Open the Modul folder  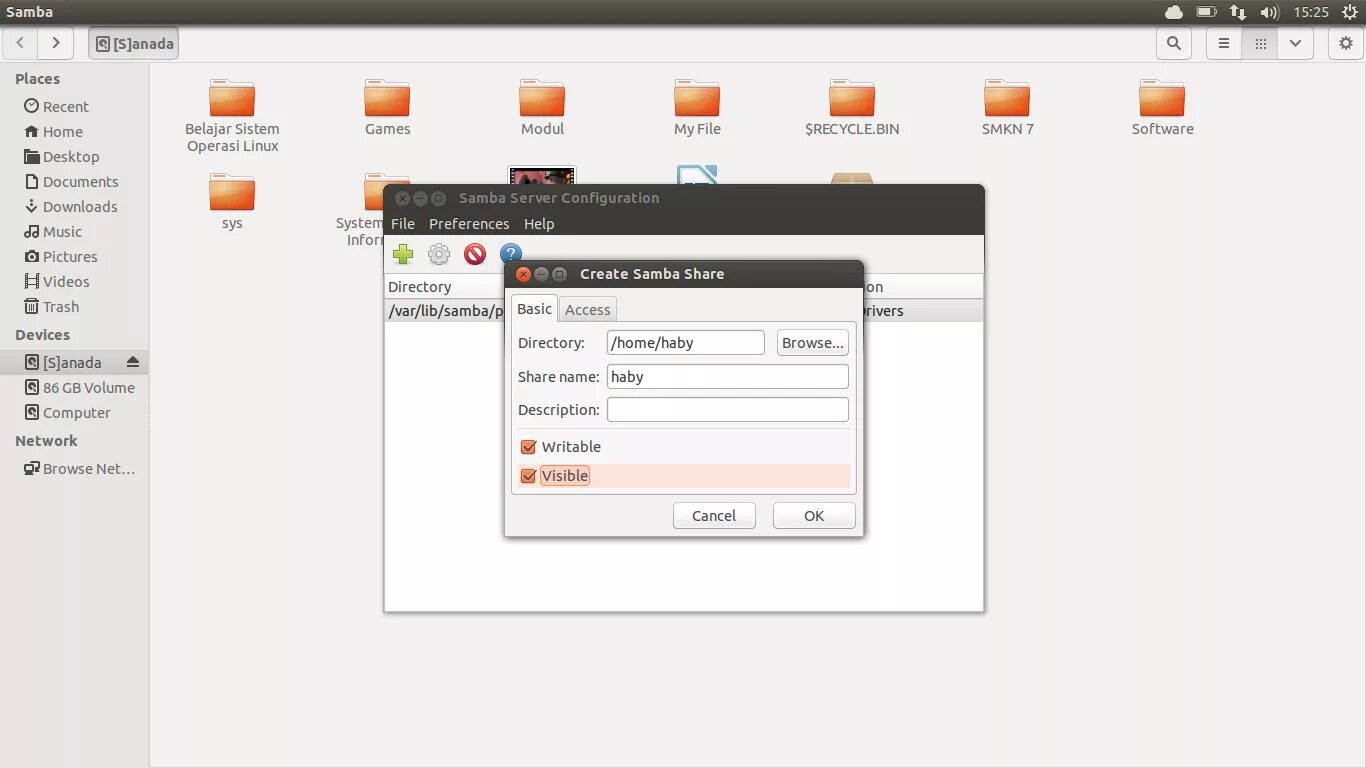click(x=542, y=108)
